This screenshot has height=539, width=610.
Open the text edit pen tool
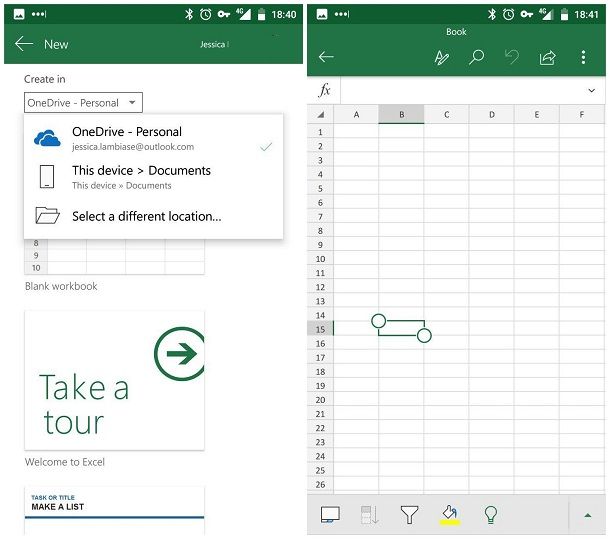coord(442,57)
